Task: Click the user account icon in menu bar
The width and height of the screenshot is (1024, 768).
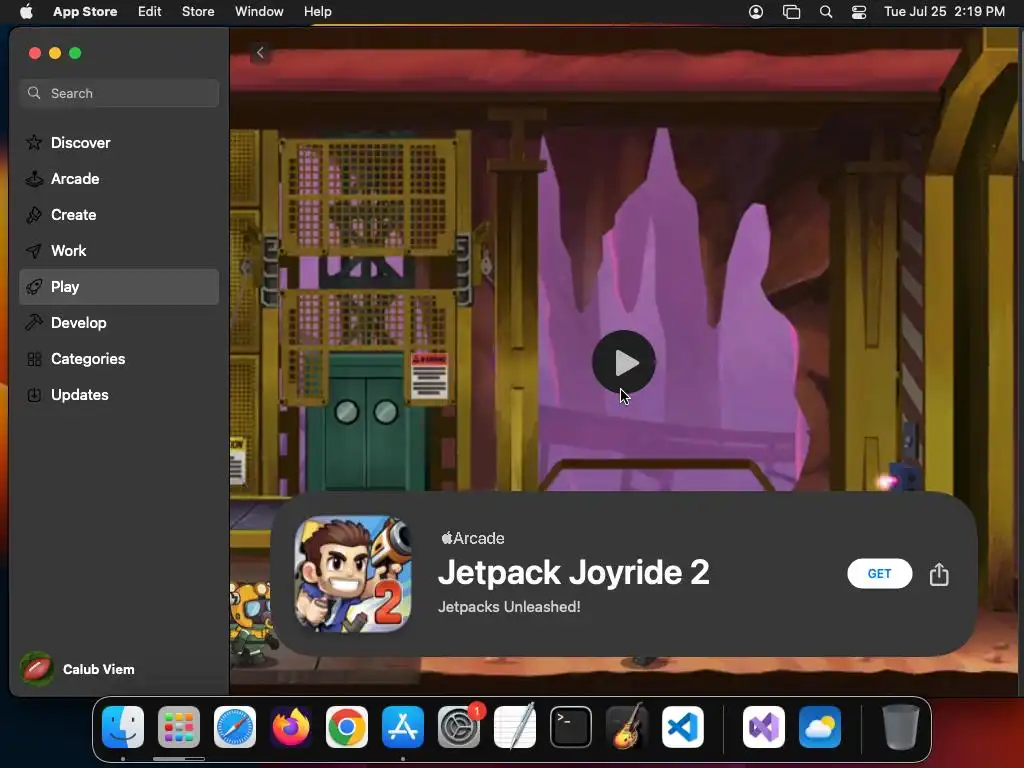Action: (756, 12)
